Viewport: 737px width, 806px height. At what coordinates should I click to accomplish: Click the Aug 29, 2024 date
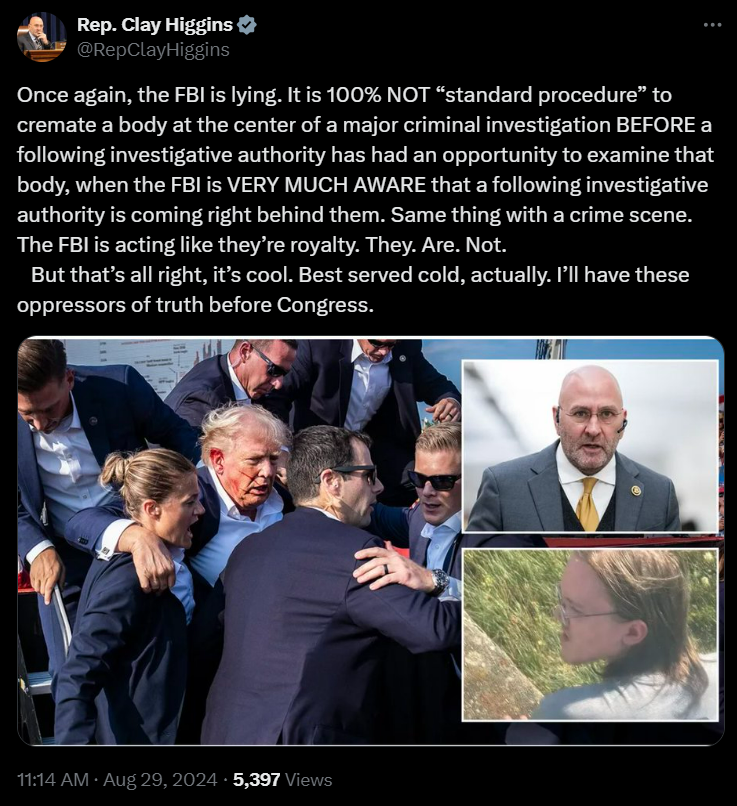(160, 779)
